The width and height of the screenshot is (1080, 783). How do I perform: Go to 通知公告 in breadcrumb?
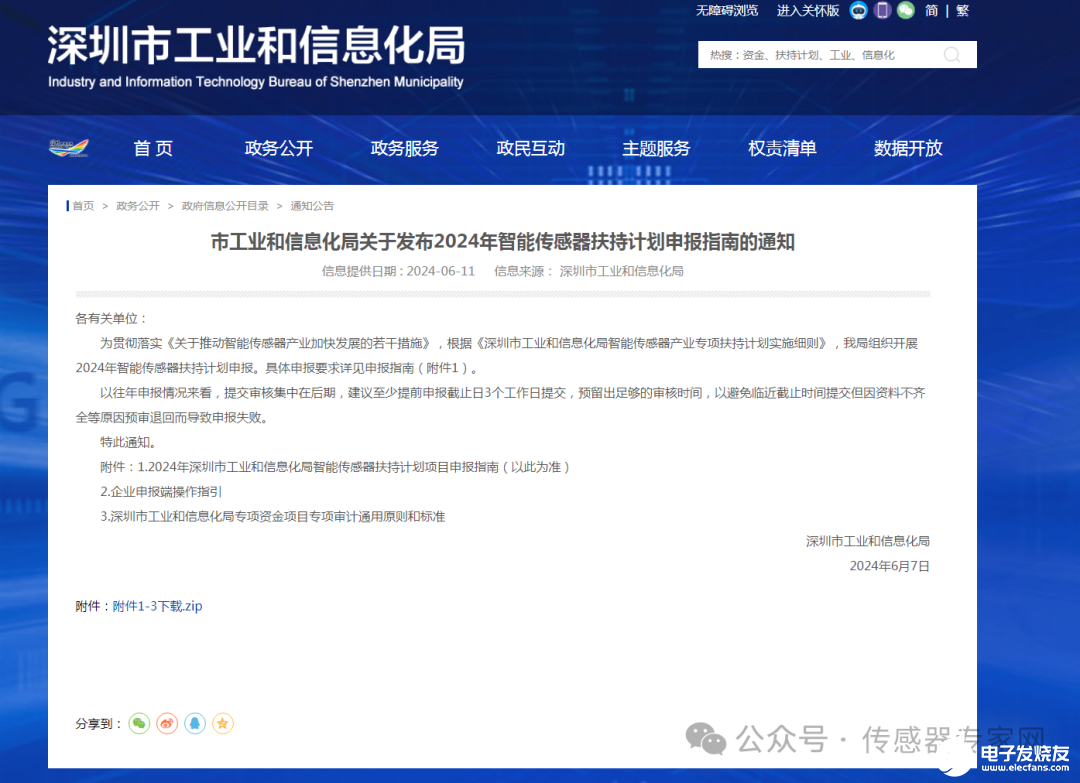pos(312,206)
